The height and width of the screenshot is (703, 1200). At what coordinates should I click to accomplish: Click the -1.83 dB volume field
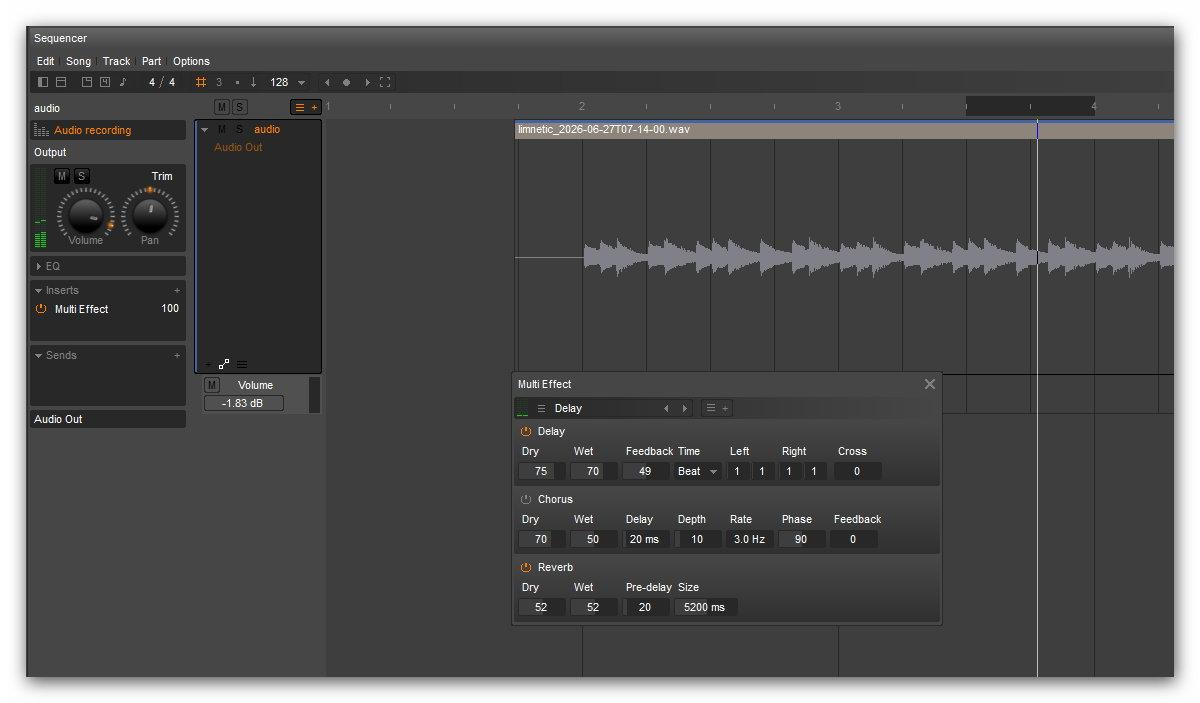click(x=243, y=403)
